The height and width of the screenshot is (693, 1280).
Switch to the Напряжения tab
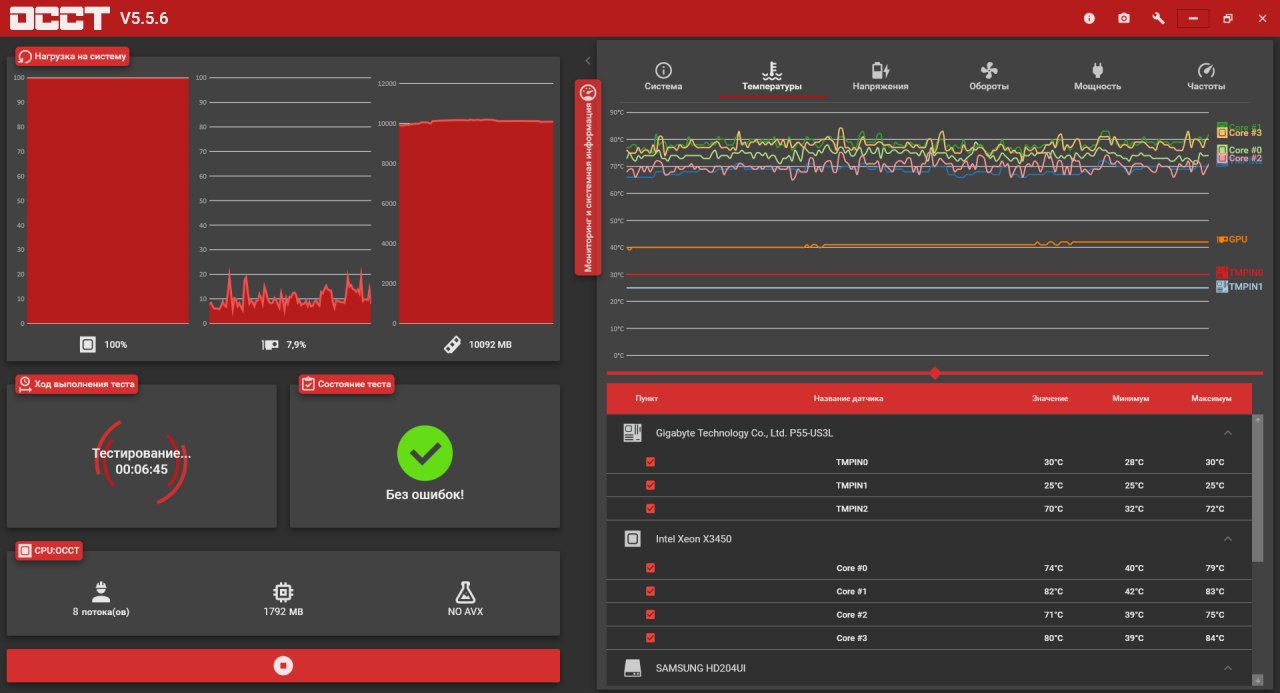pyautogui.click(x=880, y=76)
